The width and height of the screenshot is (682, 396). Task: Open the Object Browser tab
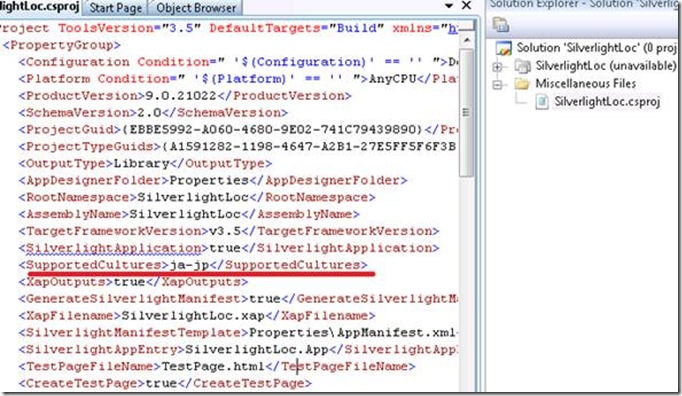tap(196, 7)
